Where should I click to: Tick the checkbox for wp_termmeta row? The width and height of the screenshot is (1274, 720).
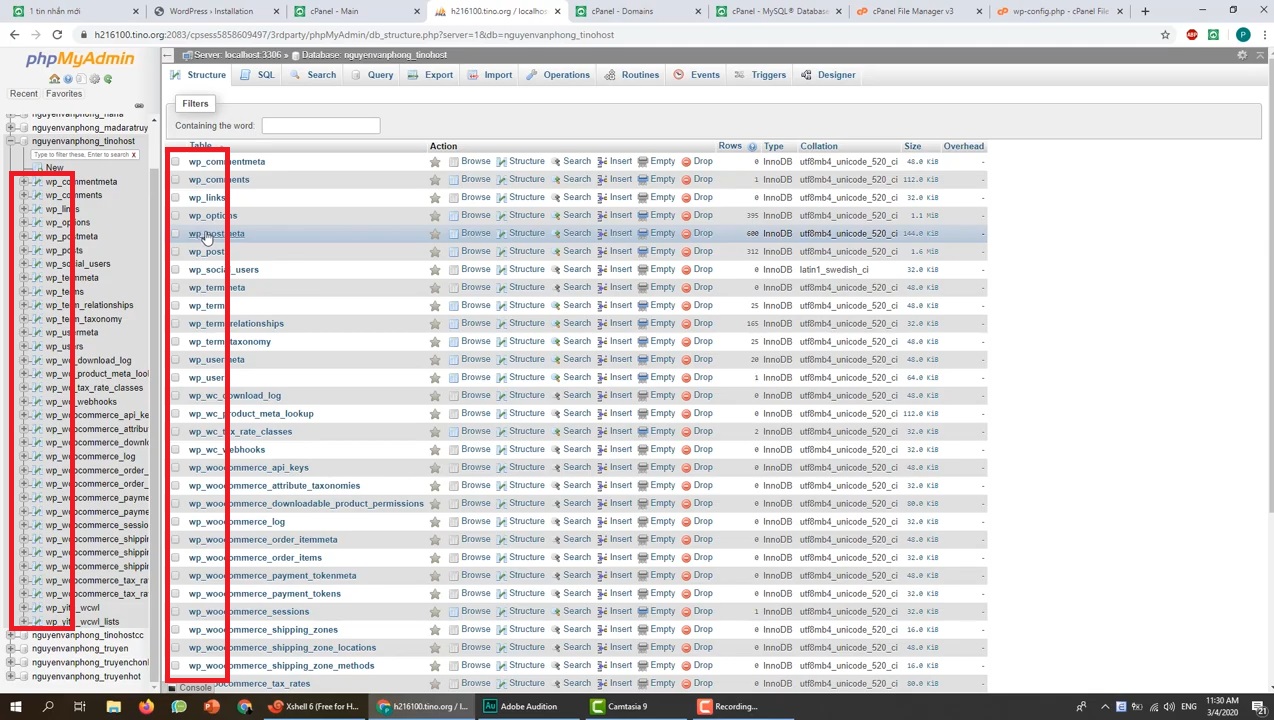176,288
